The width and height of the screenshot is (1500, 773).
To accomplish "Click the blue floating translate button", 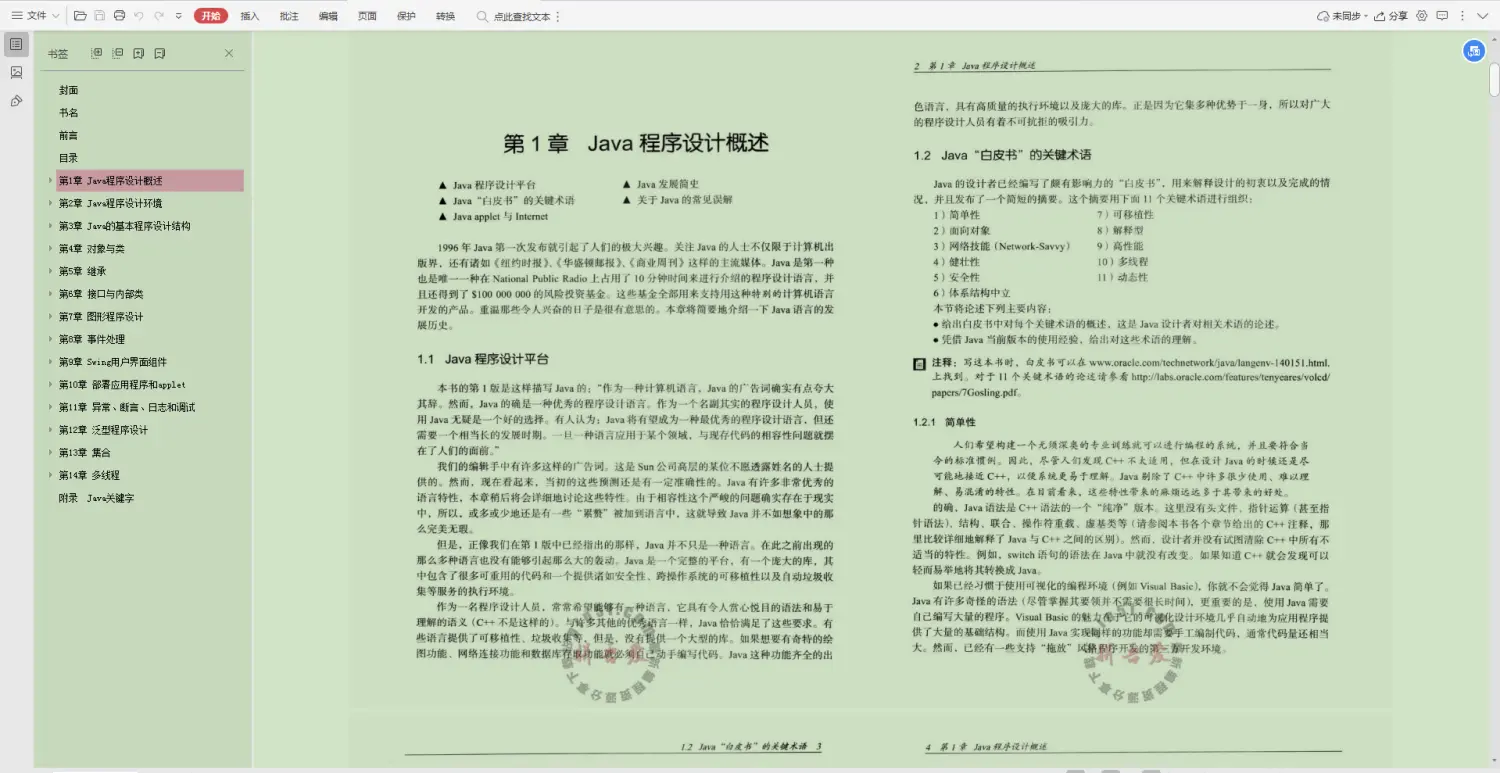I will (x=1474, y=52).
